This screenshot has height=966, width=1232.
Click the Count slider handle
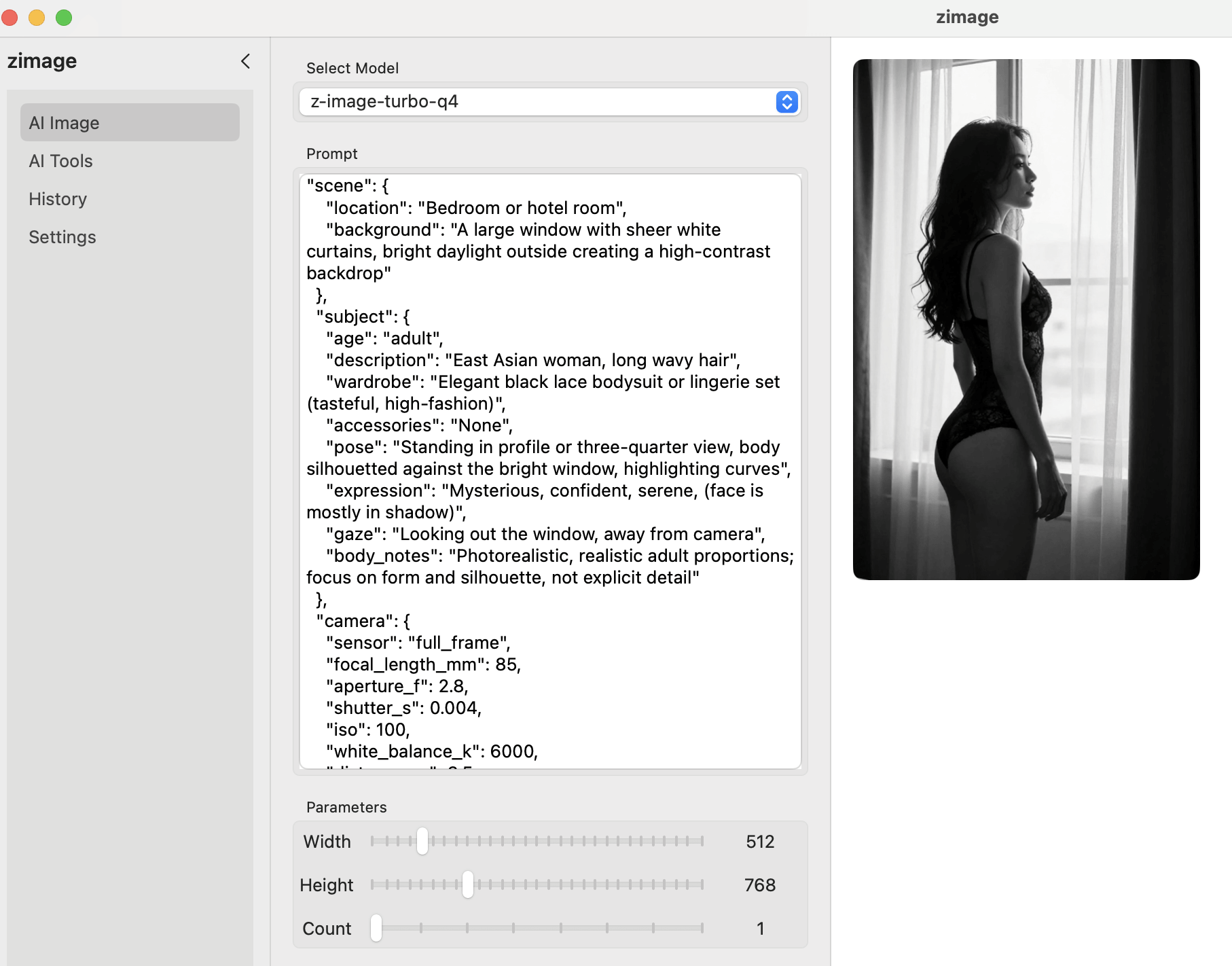(x=376, y=928)
